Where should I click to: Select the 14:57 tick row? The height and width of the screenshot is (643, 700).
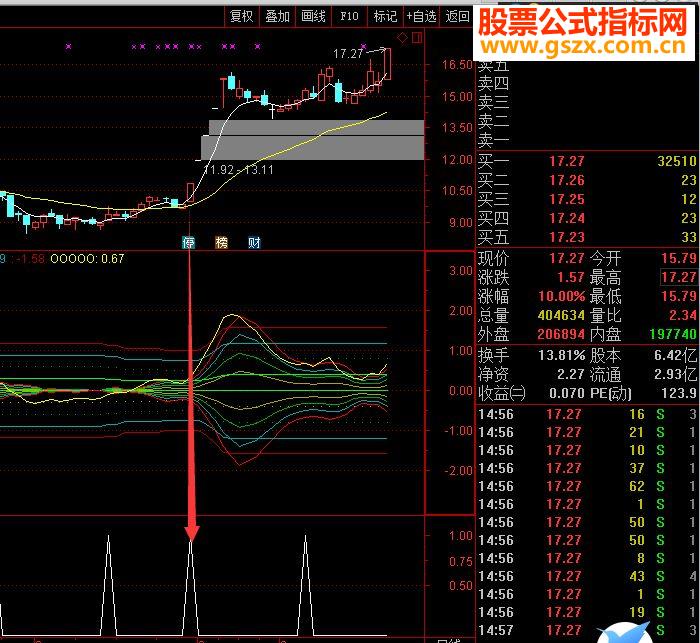(x=587, y=630)
